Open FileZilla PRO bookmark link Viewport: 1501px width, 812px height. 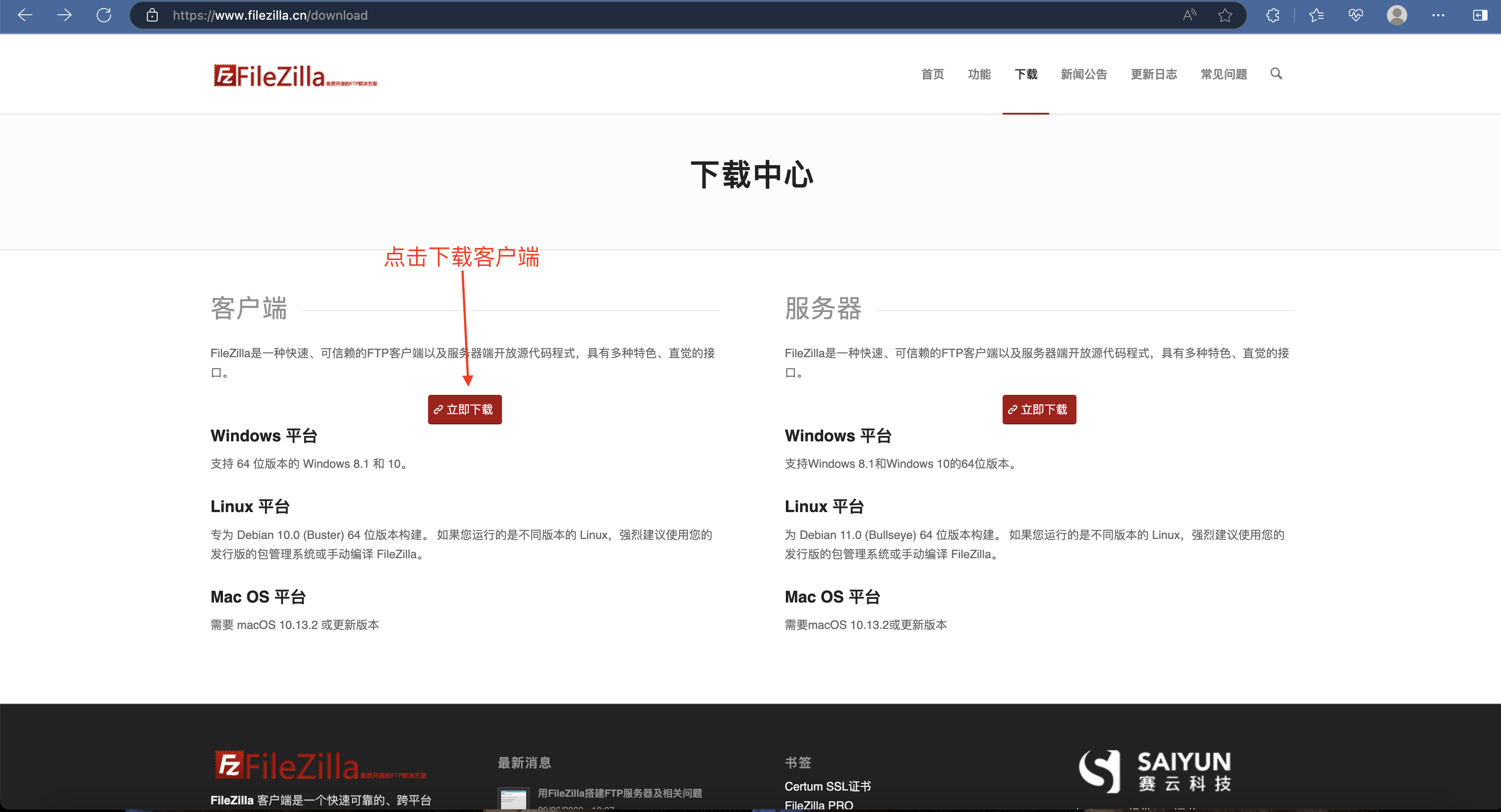(819, 805)
